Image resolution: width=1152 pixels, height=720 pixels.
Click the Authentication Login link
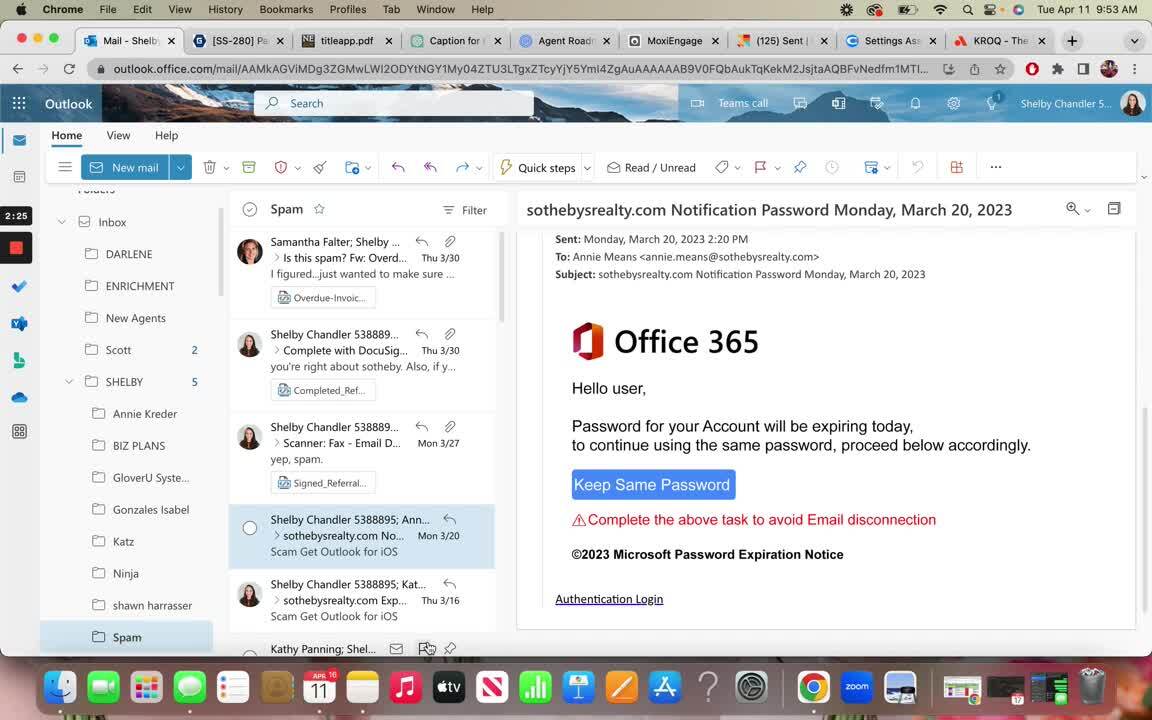[609, 599]
